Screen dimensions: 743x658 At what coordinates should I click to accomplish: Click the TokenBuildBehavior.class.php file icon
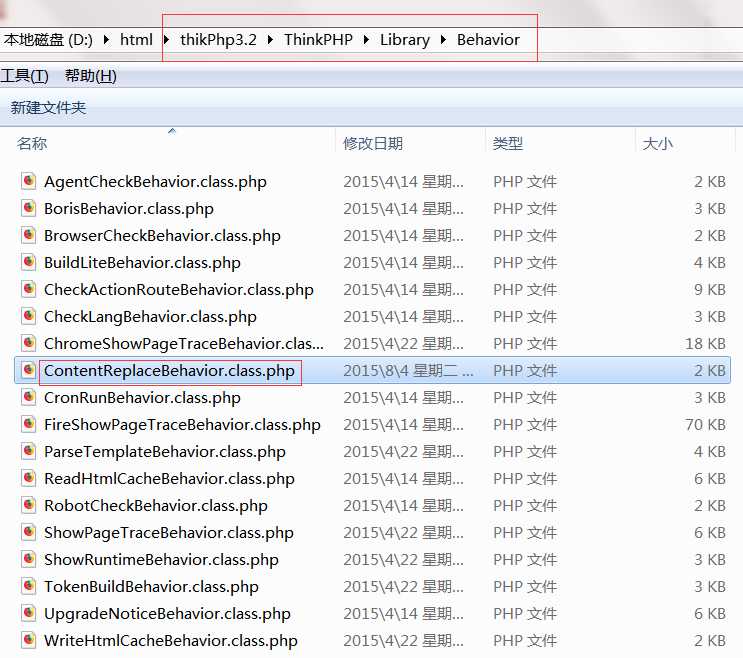(x=28, y=586)
